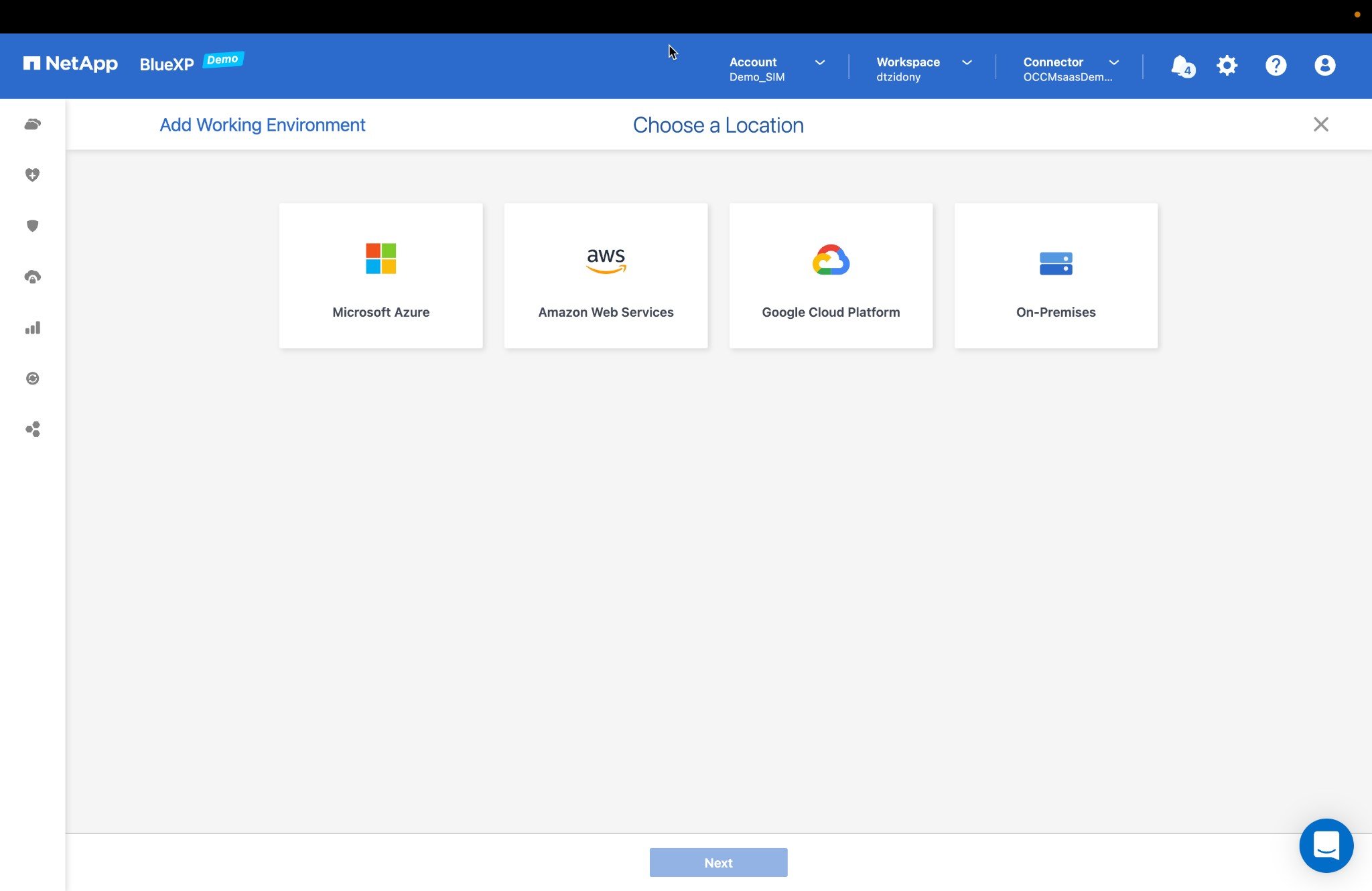This screenshot has height=891, width=1372.
Task: Choose the Google Cloud Platform card
Action: (831, 275)
